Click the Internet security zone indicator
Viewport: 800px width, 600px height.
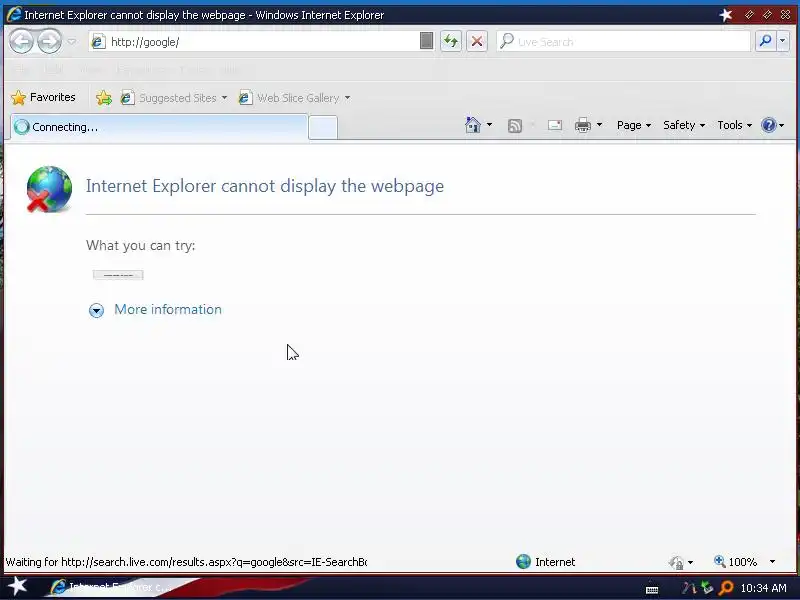(545, 562)
